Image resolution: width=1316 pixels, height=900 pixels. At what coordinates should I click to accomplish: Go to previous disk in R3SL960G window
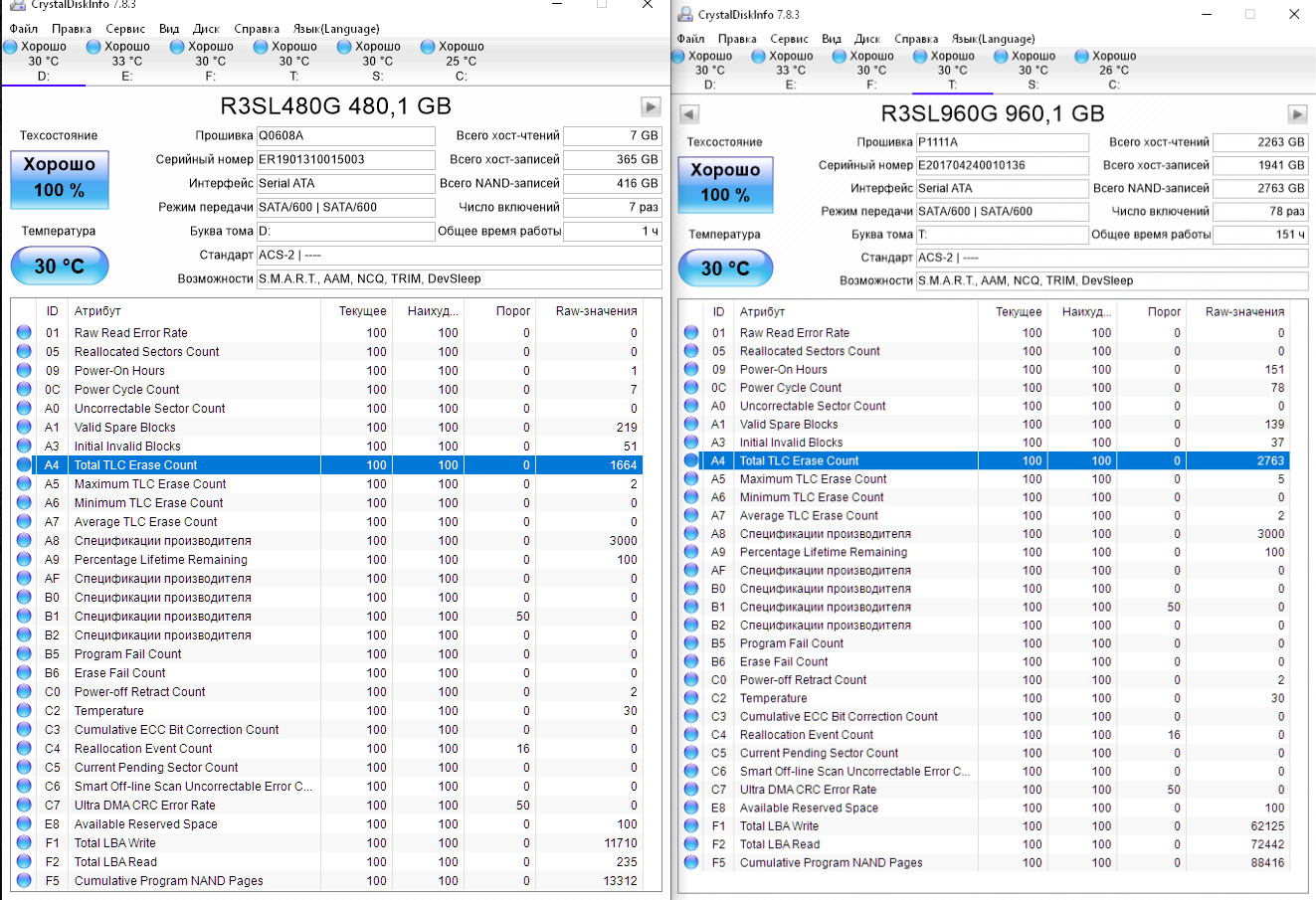click(x=689, y=114)
